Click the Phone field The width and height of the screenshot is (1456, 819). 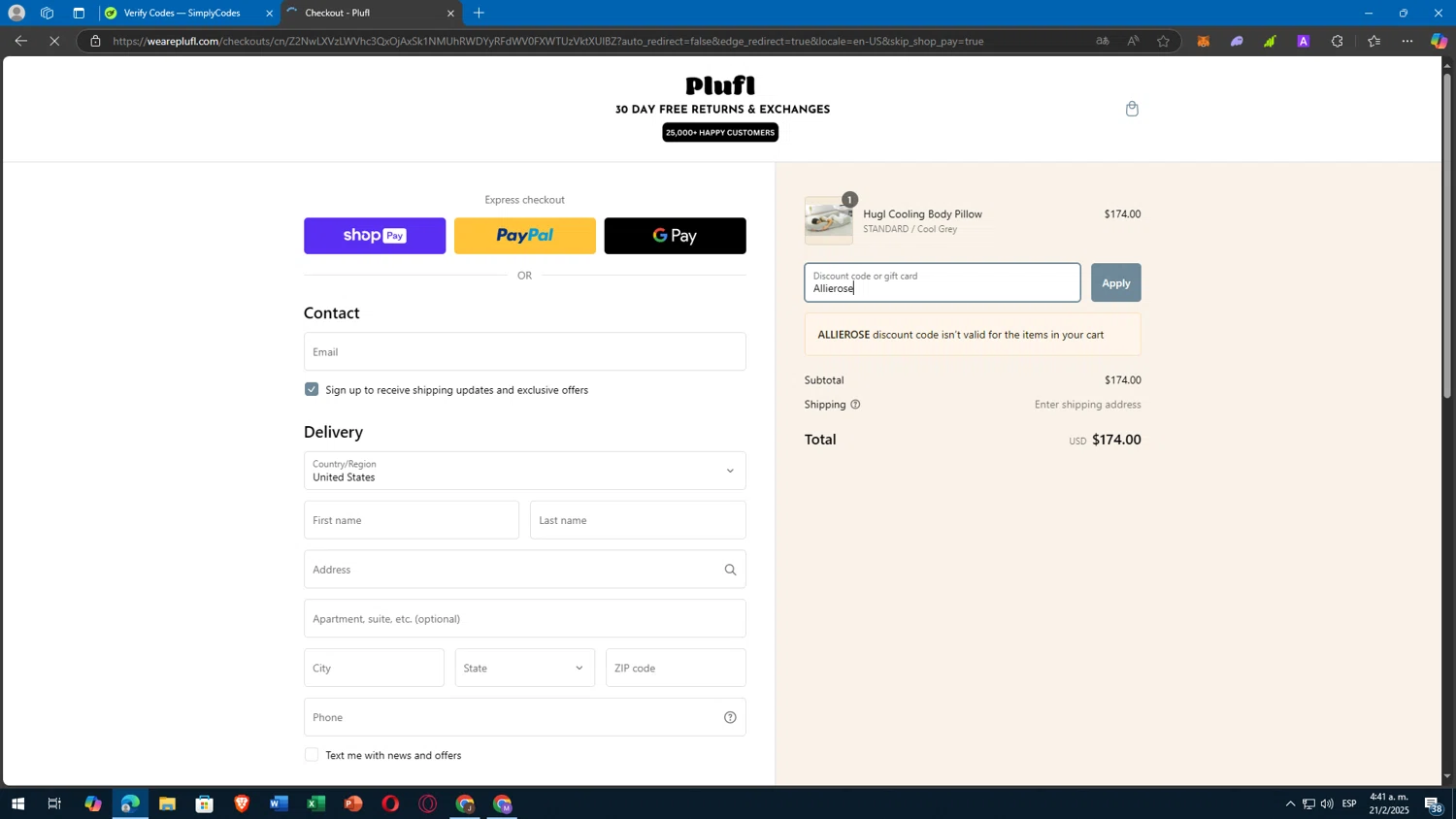click(x=525, y=717)
